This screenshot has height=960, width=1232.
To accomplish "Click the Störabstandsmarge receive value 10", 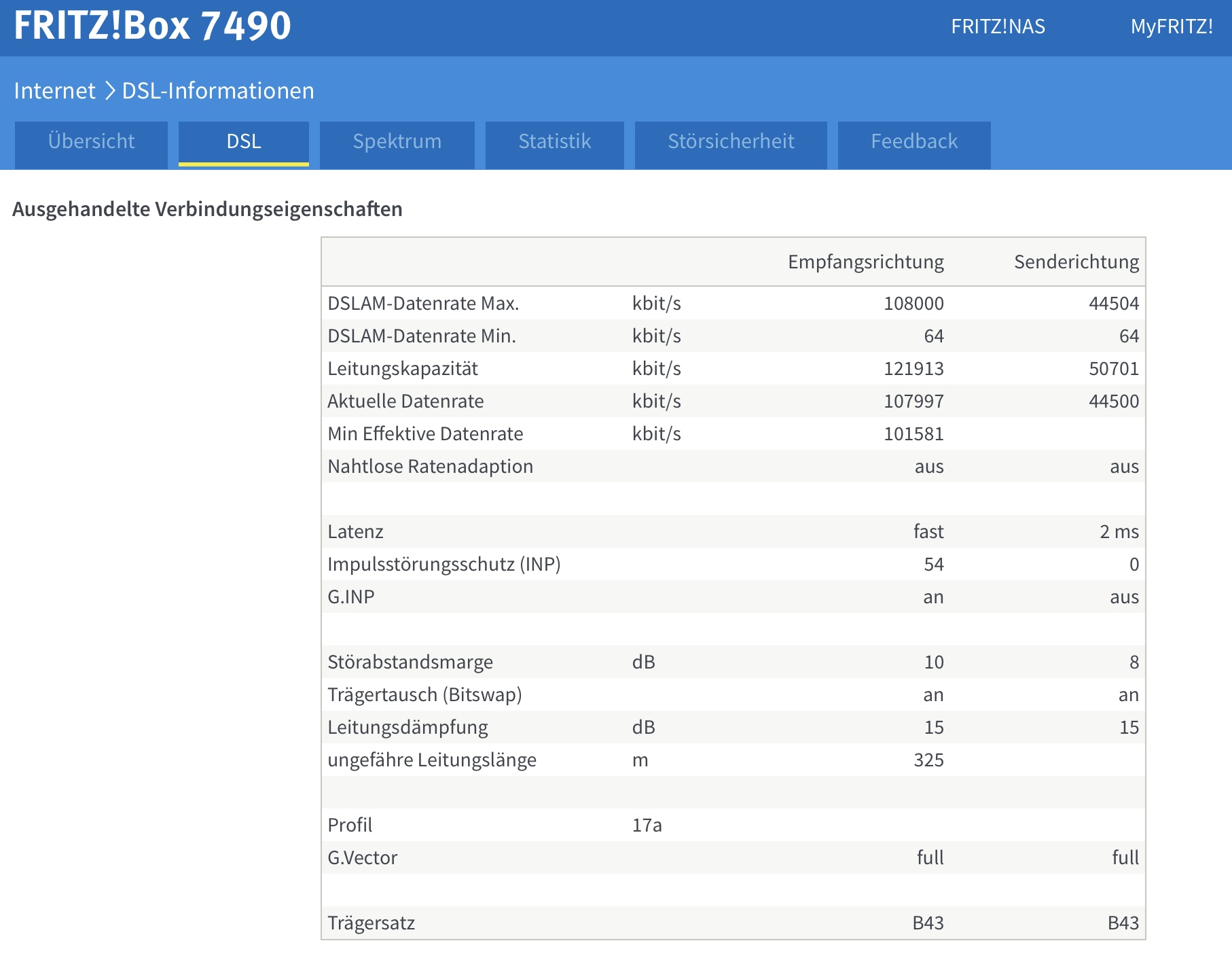I will [934, 662].
